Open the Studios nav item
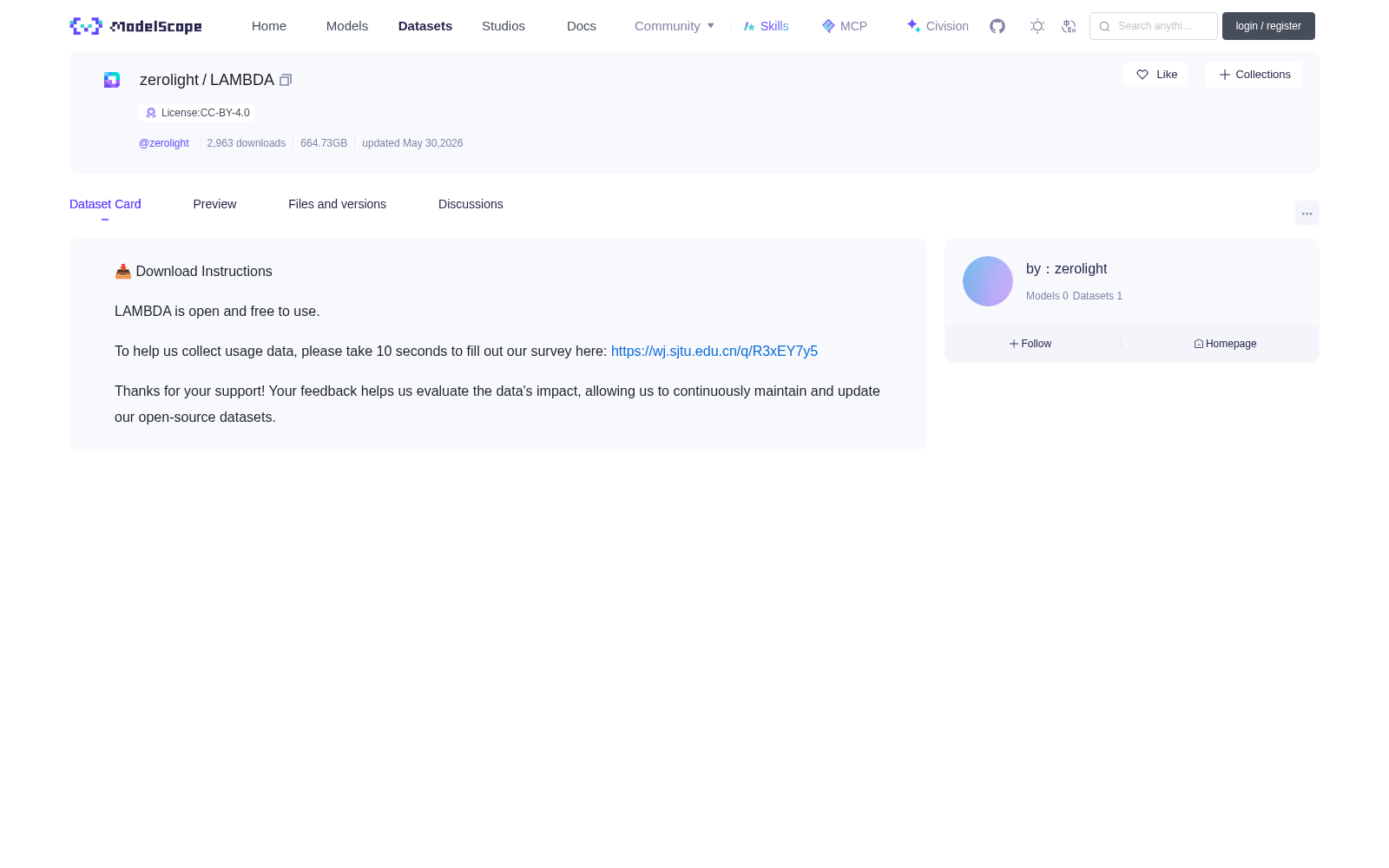This screenshot has height=868, width=1389. (x=504, y=26)
